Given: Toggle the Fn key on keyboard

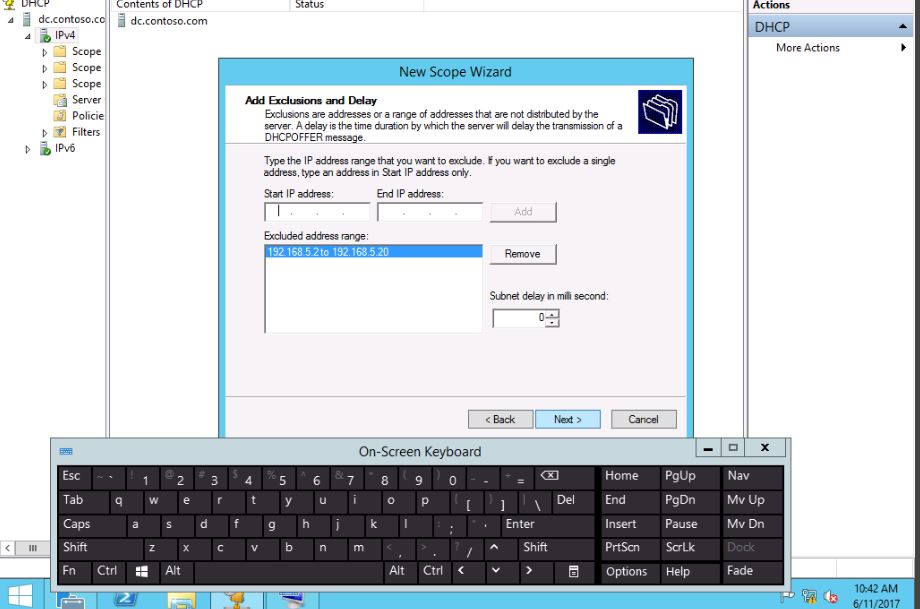Looking at the screenshot, I should point(75,571).
